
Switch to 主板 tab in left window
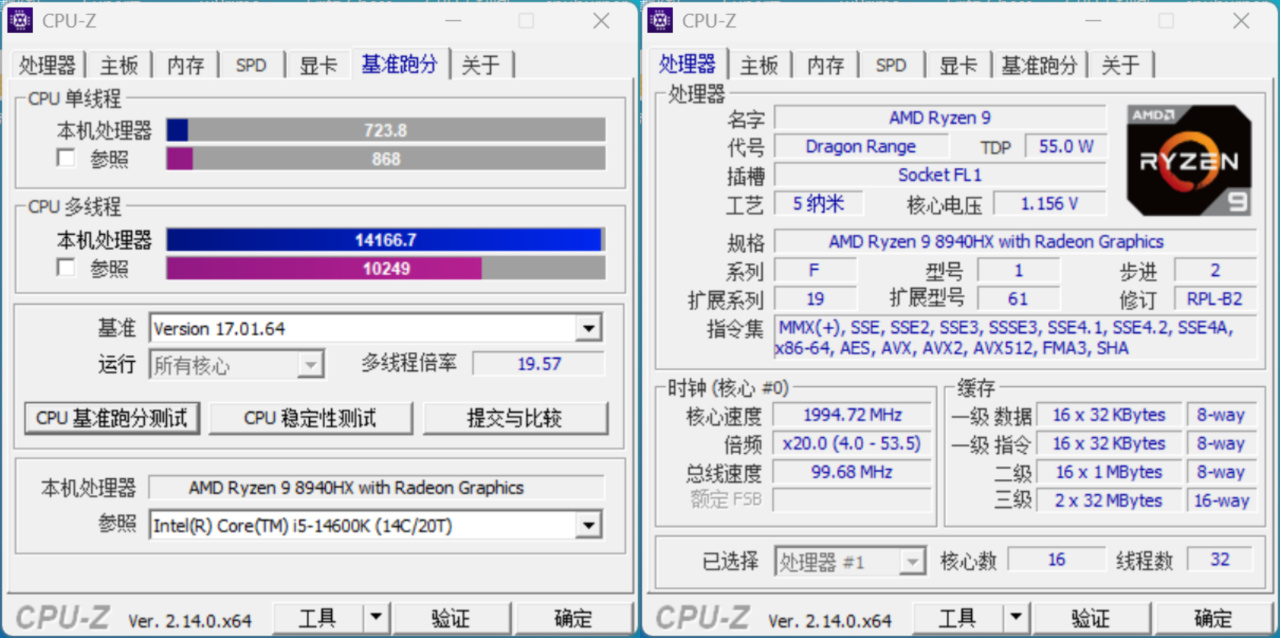coord(119,65)
